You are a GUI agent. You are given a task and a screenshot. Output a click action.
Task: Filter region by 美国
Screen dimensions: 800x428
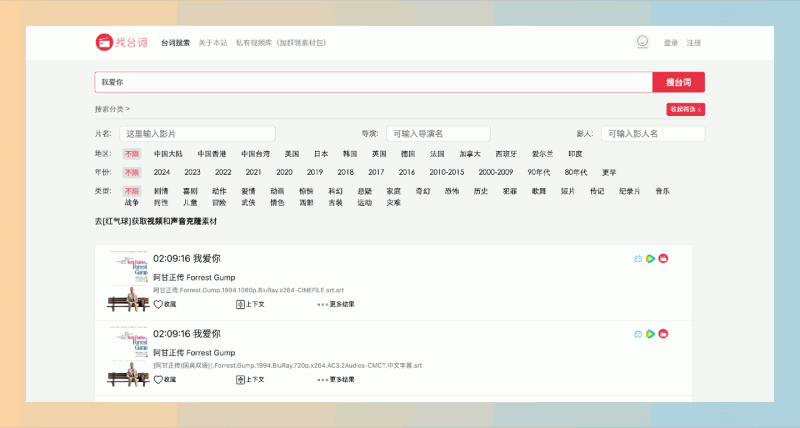pos(292,154)
